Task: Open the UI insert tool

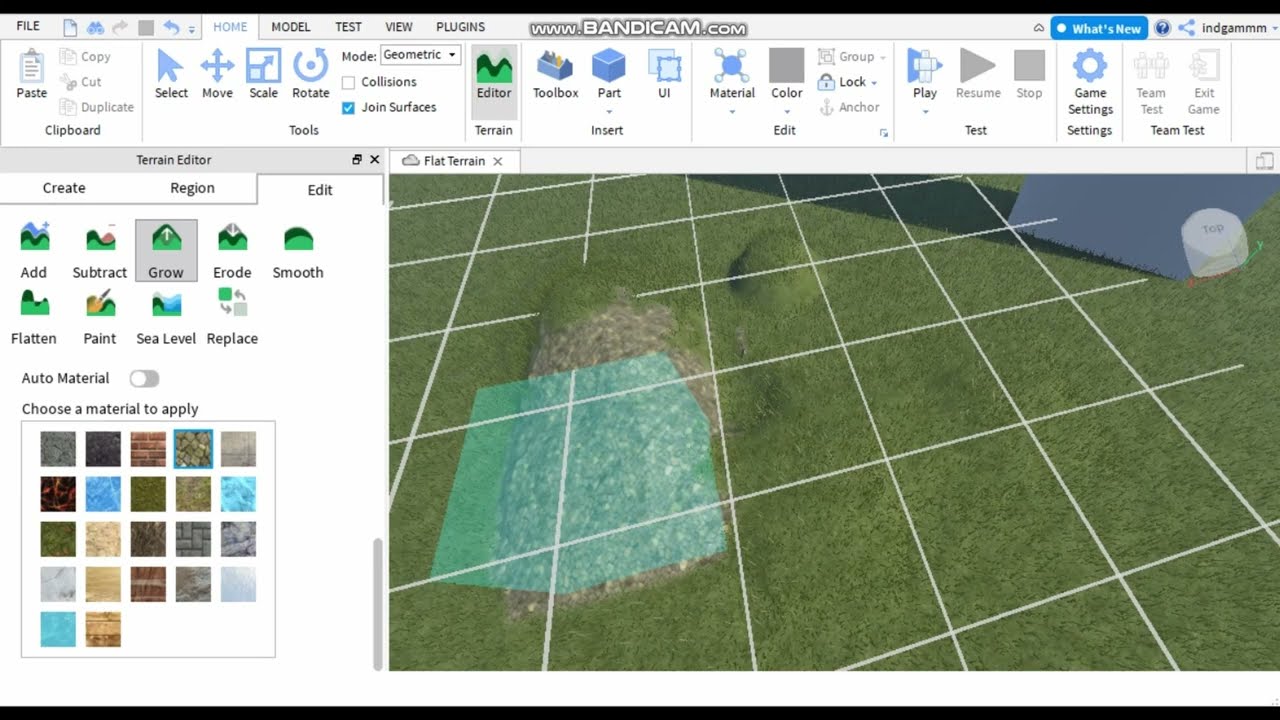Action: 664,75
